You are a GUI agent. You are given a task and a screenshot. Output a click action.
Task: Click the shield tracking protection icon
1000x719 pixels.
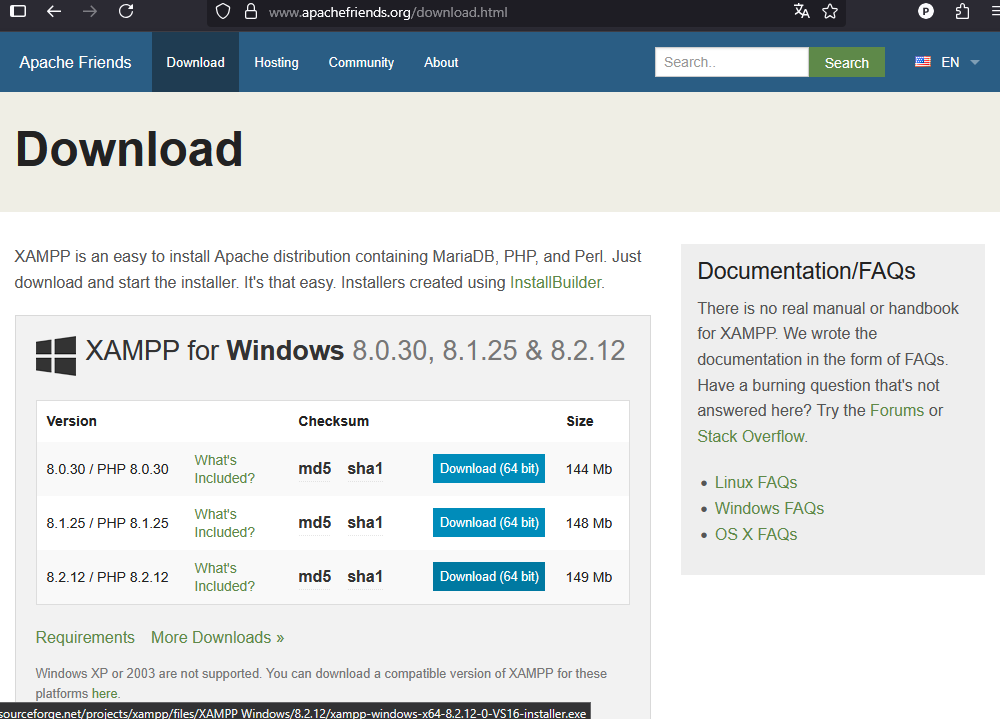[223, 11]
